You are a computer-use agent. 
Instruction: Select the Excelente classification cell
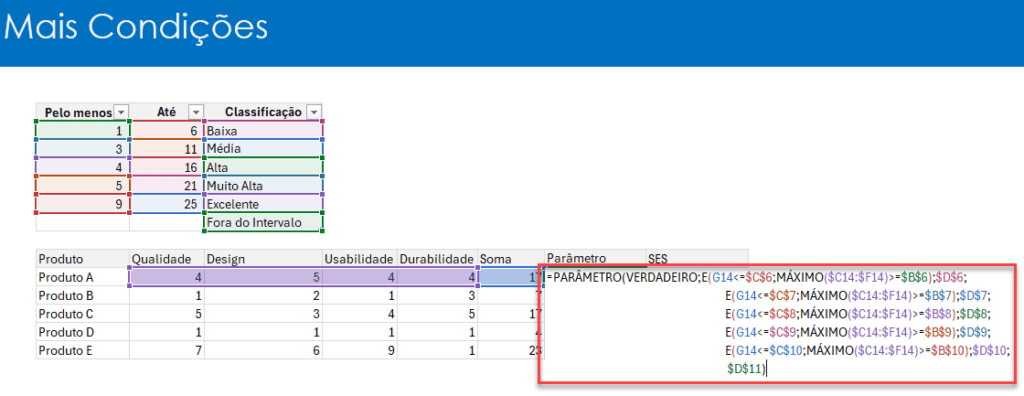[x=264, y=204]
